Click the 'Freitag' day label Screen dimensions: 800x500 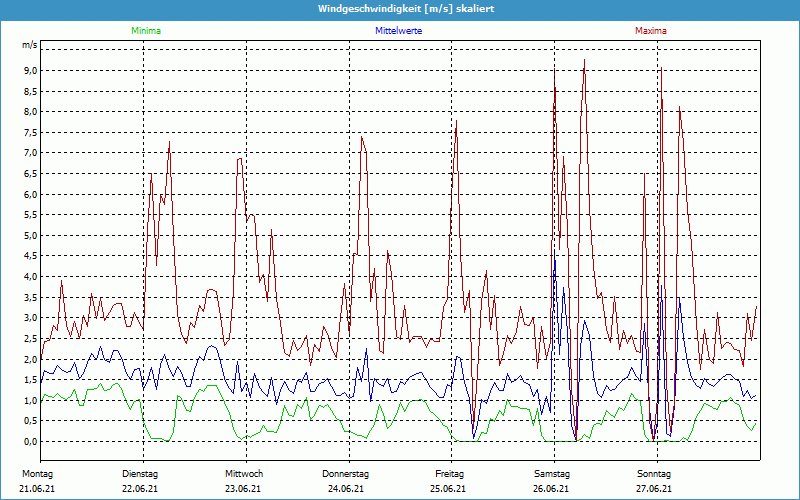coord(449,474)
